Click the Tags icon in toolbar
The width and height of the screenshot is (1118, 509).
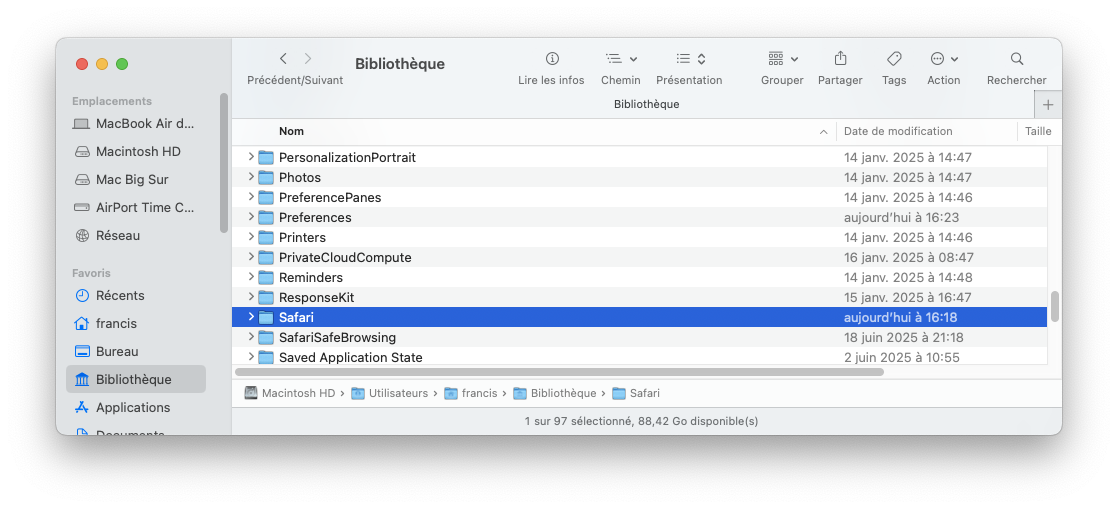click(894, 59)
